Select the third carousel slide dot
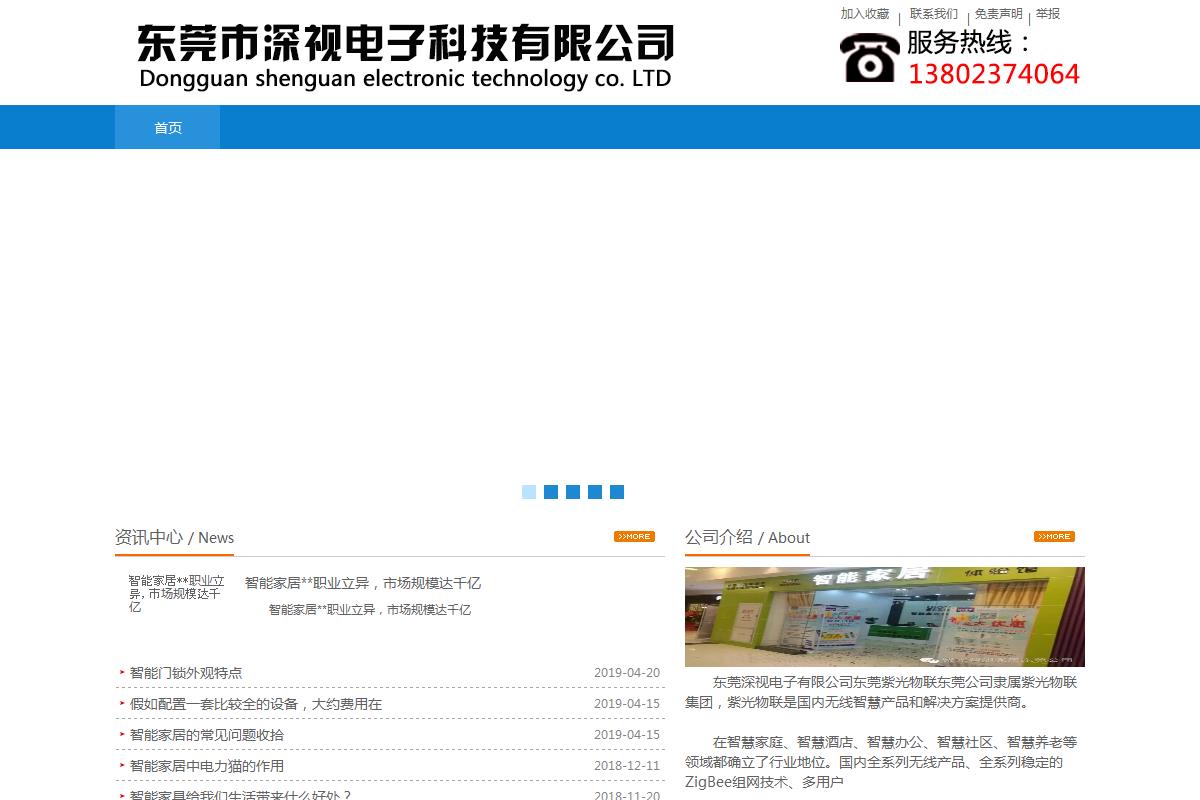The image size is (1200, 800). 573,492
